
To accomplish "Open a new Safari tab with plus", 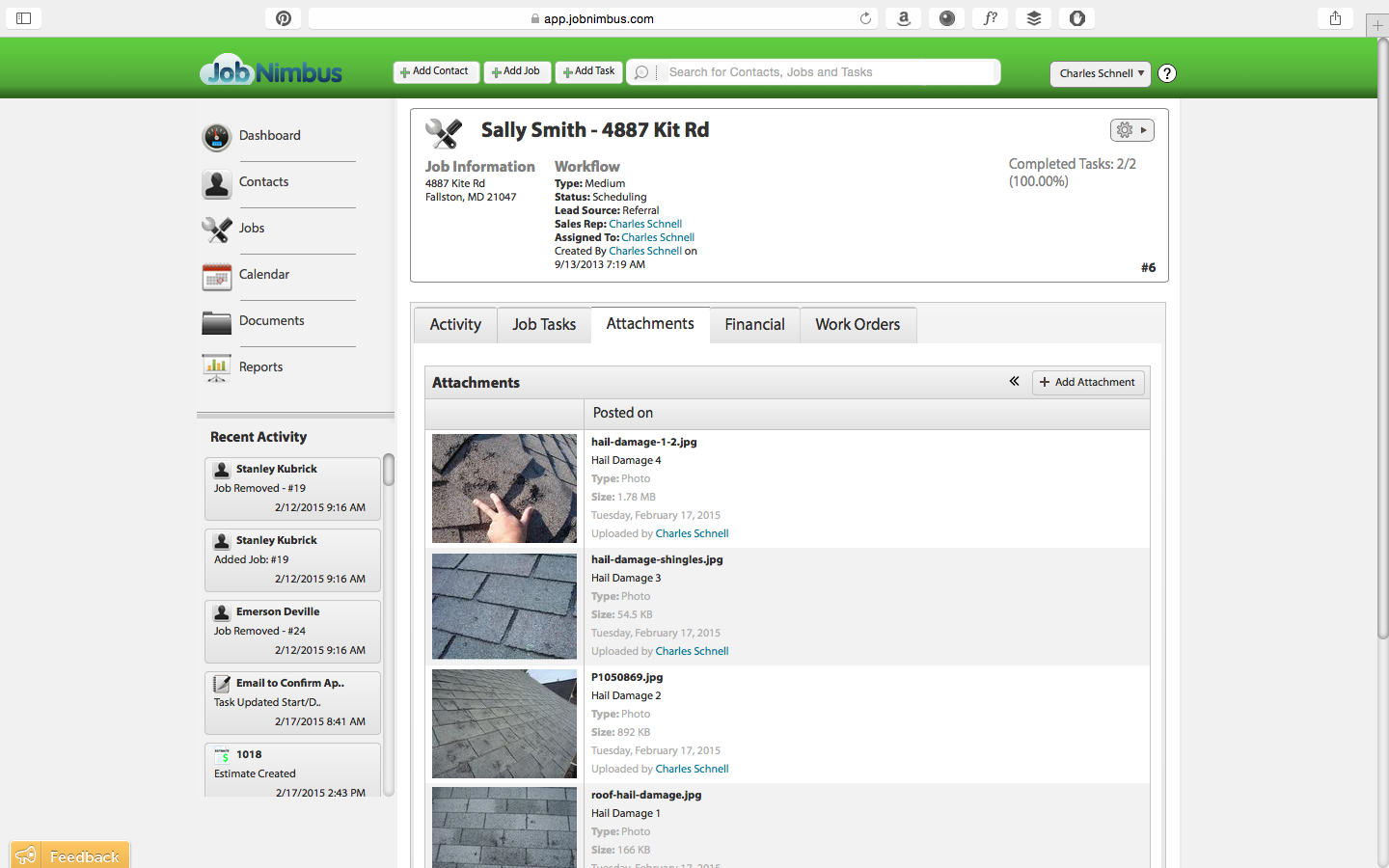I will (x=1377, y=25).
